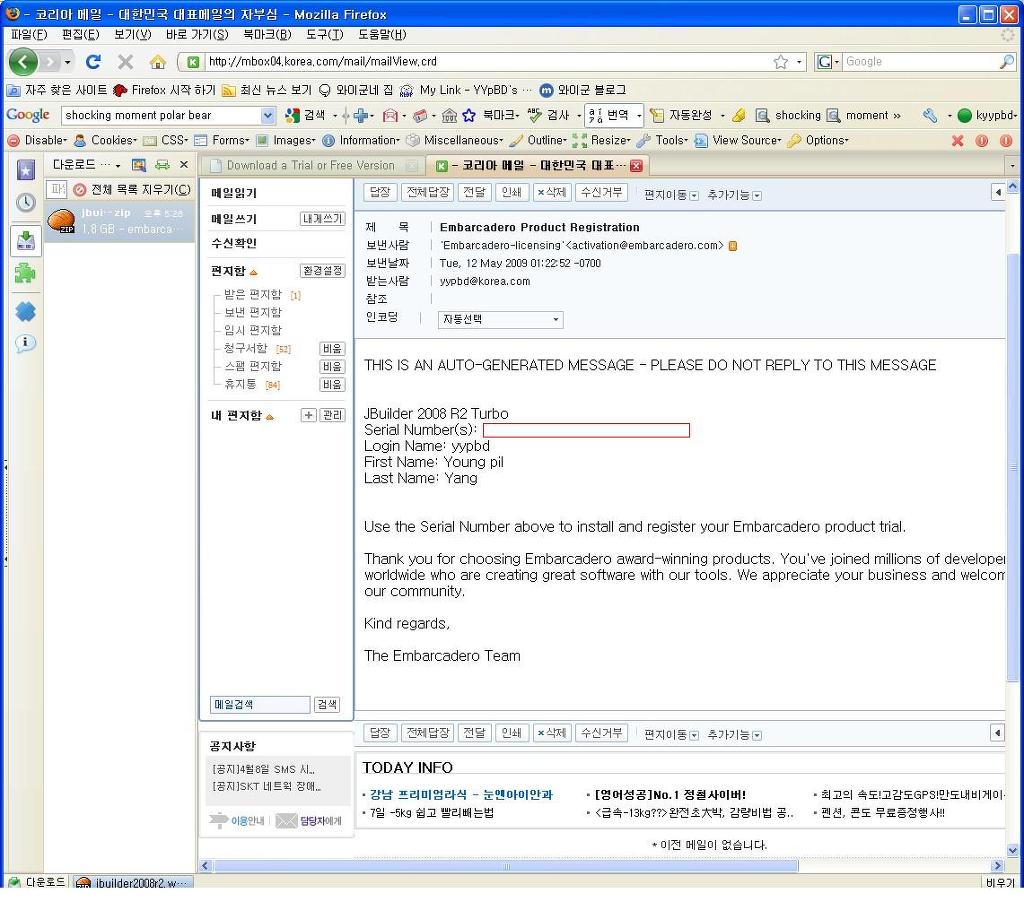
Task: Click the 전체 목록 지우기 button
Action: [133, 190]
